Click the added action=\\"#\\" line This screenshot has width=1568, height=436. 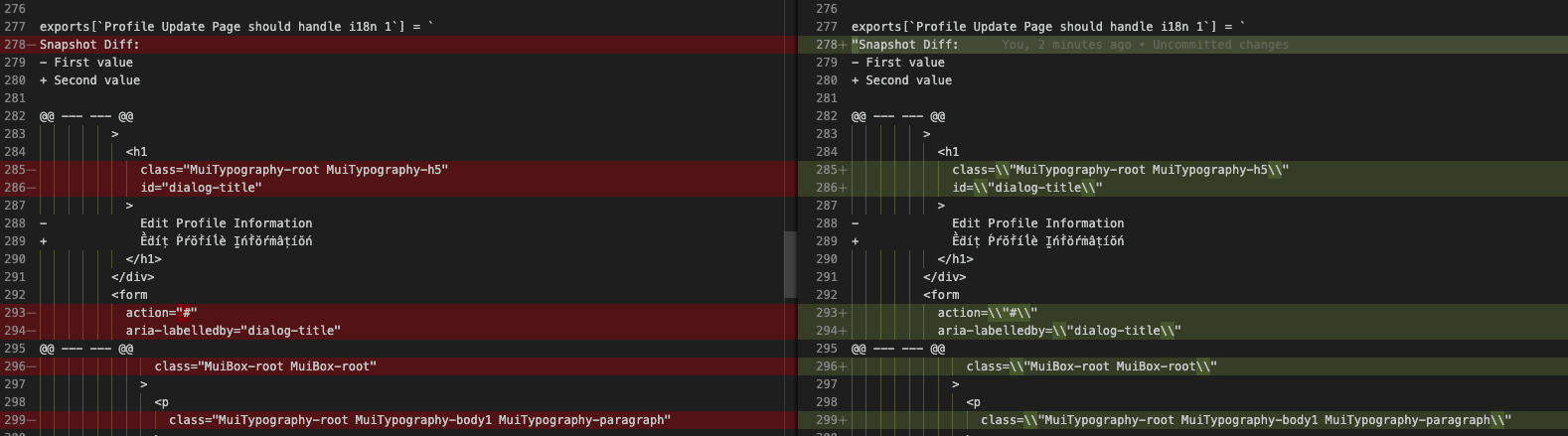point(988,313)
